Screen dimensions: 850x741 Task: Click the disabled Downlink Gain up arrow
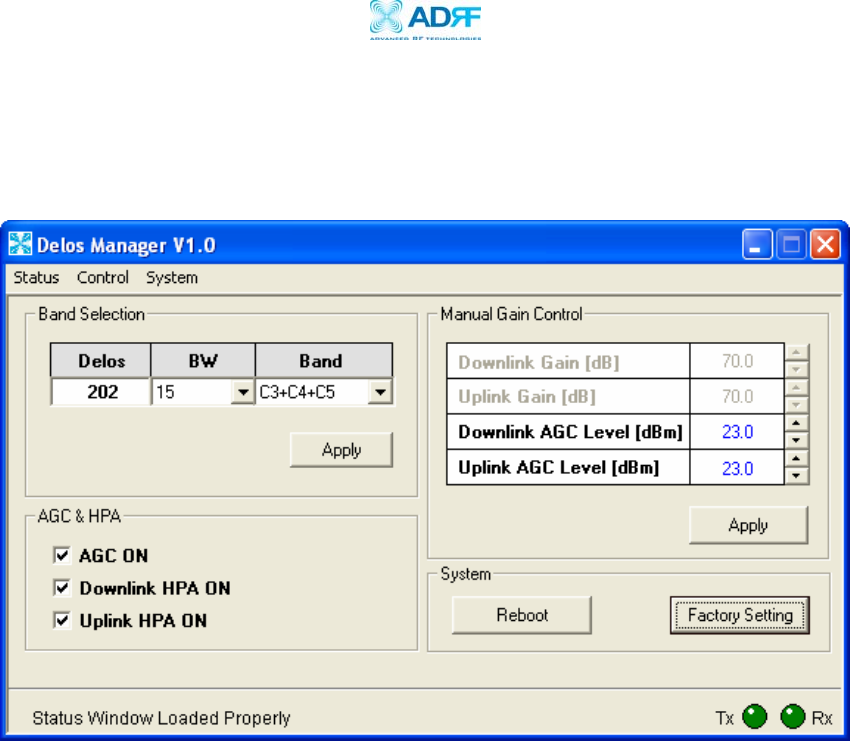(x=796, y=352)
